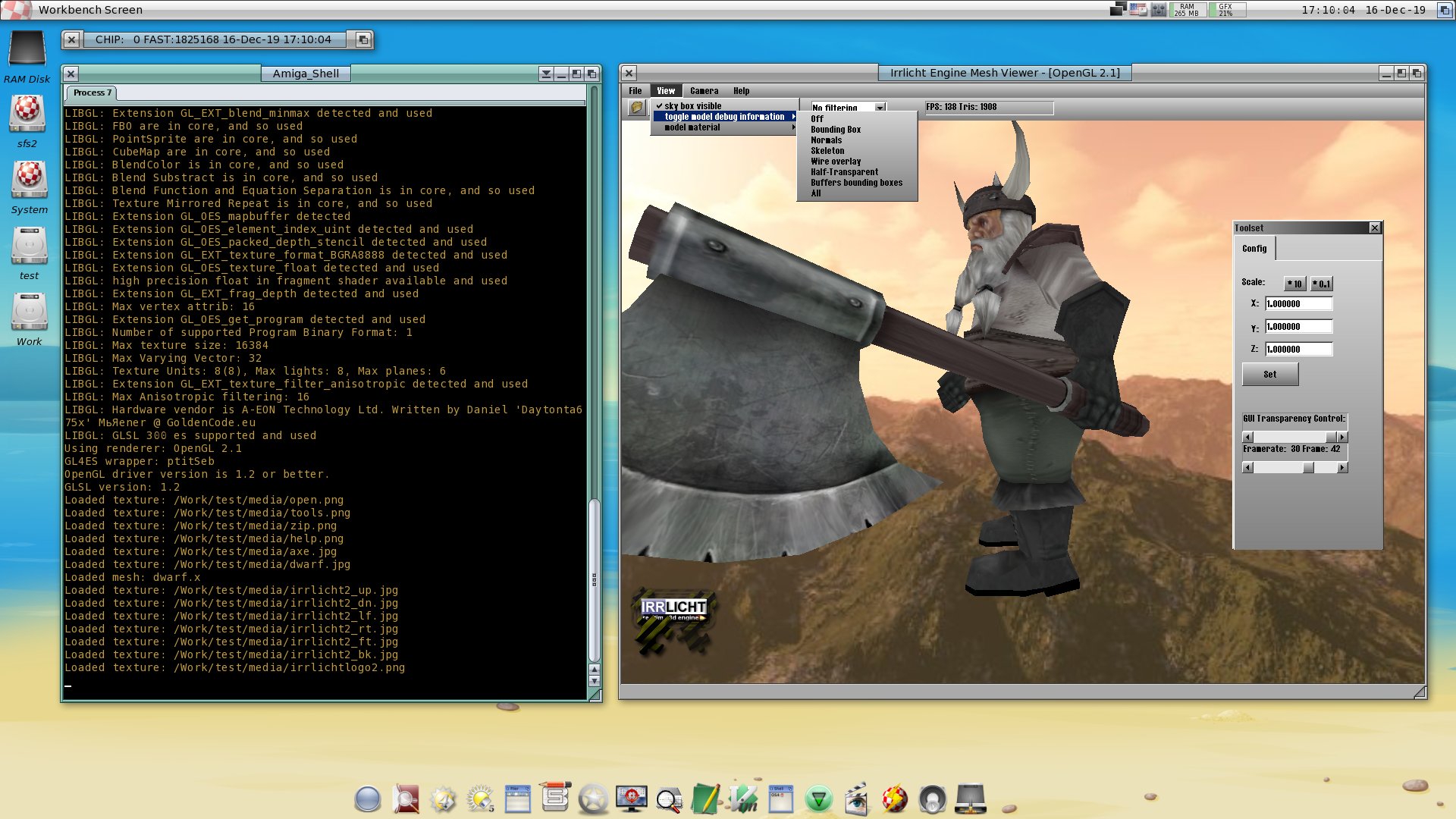This screenshot has height=819, width=1456.
Task: Launch the magnifying glass search dock icon
Action: coord(669,800)
